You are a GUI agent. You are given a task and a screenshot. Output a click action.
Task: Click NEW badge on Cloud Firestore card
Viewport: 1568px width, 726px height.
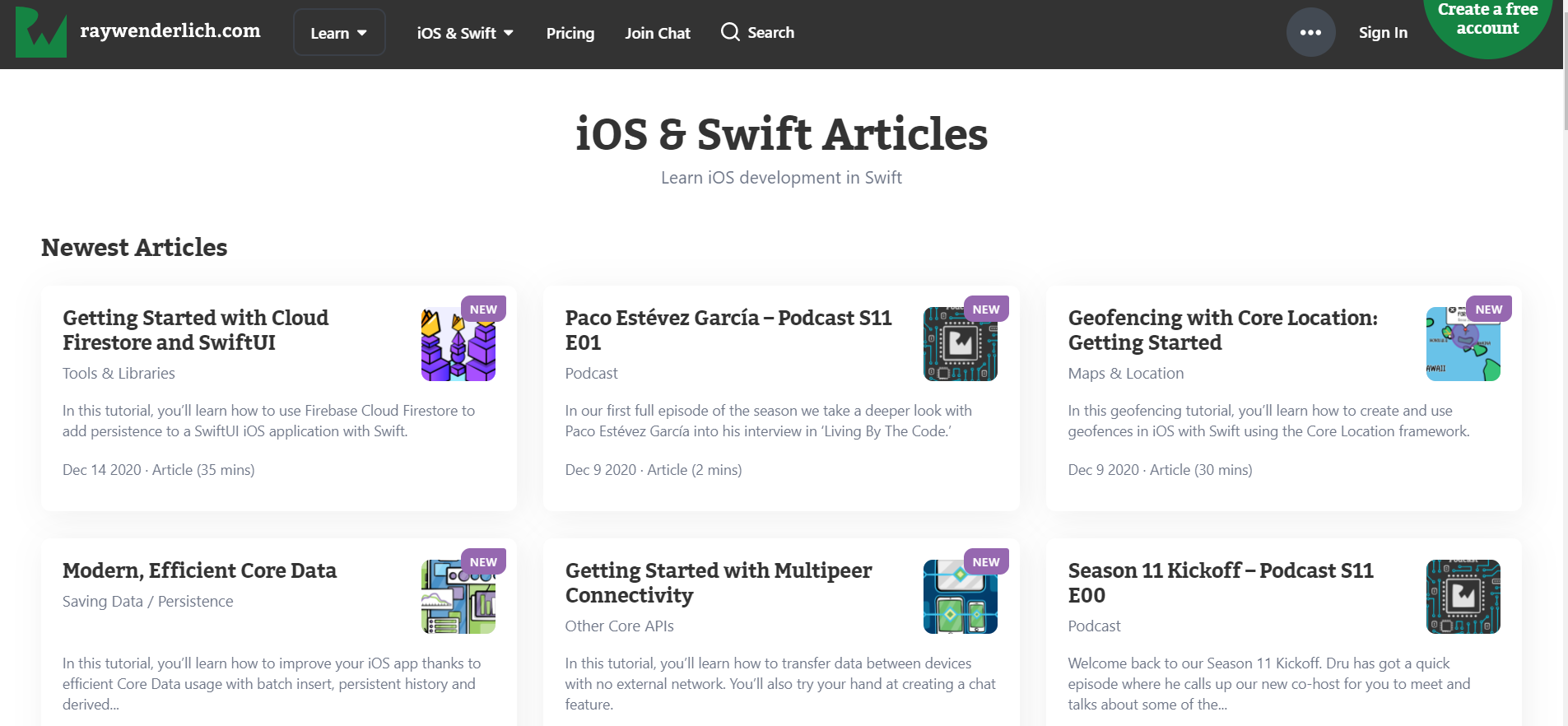(483, 309)
